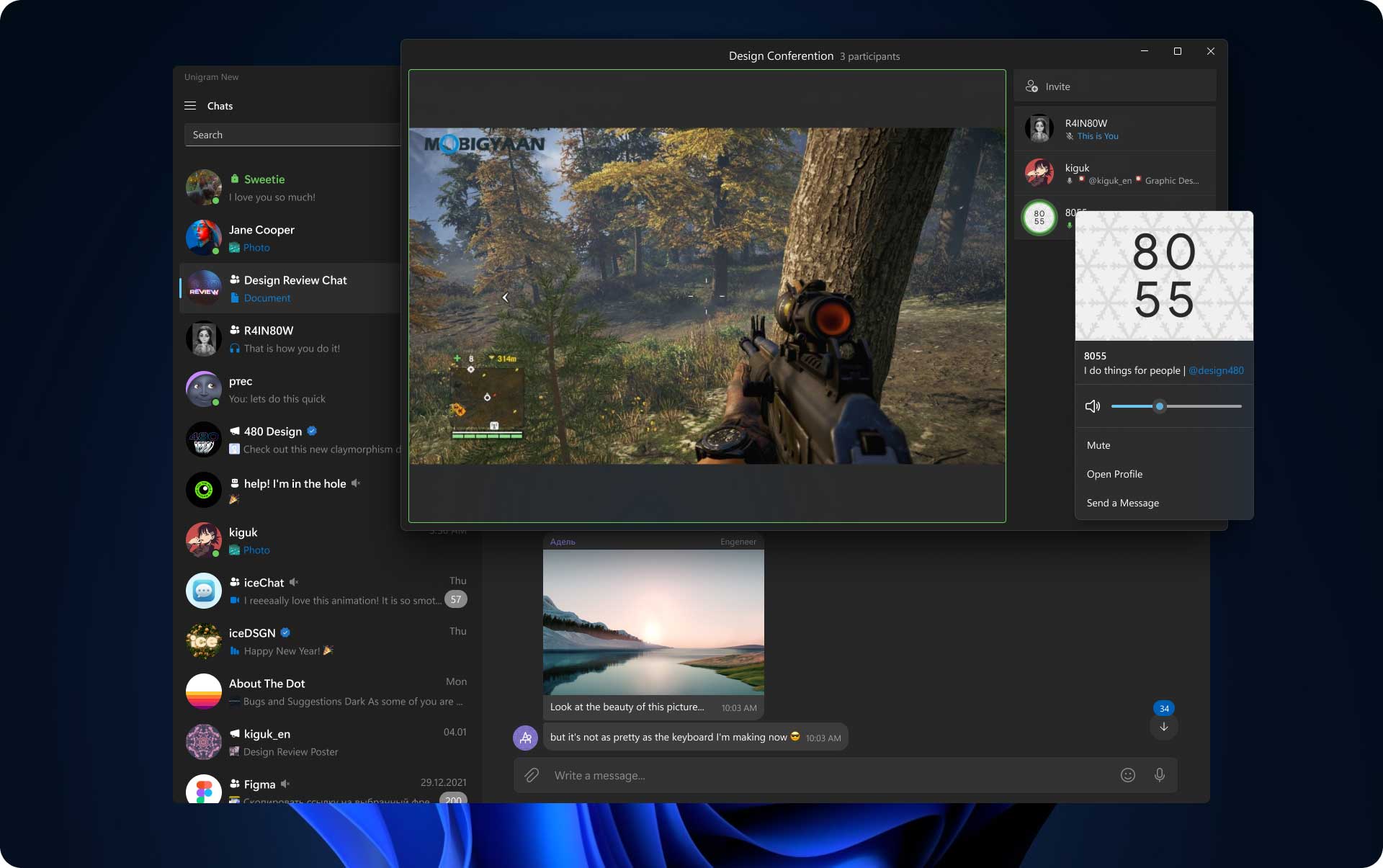The image size is (1383, 868).
Task: Click the sender avatar beside keyboard message
Action: [525, 738]
